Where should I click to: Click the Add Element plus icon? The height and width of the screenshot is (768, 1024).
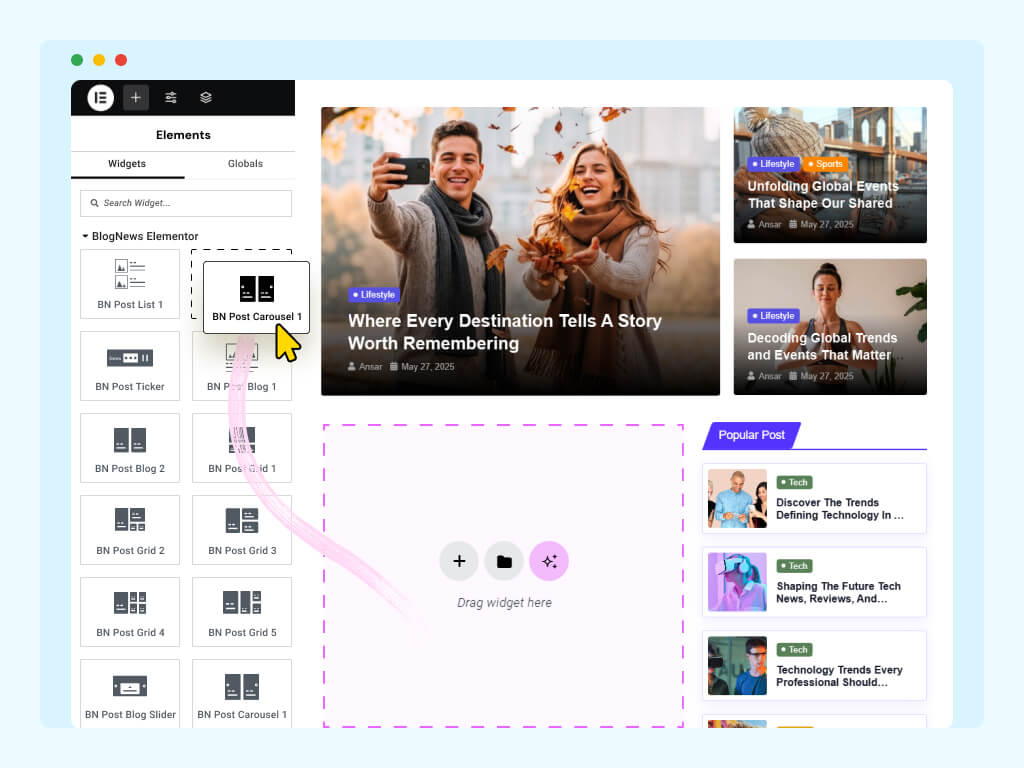click(136, 97)
